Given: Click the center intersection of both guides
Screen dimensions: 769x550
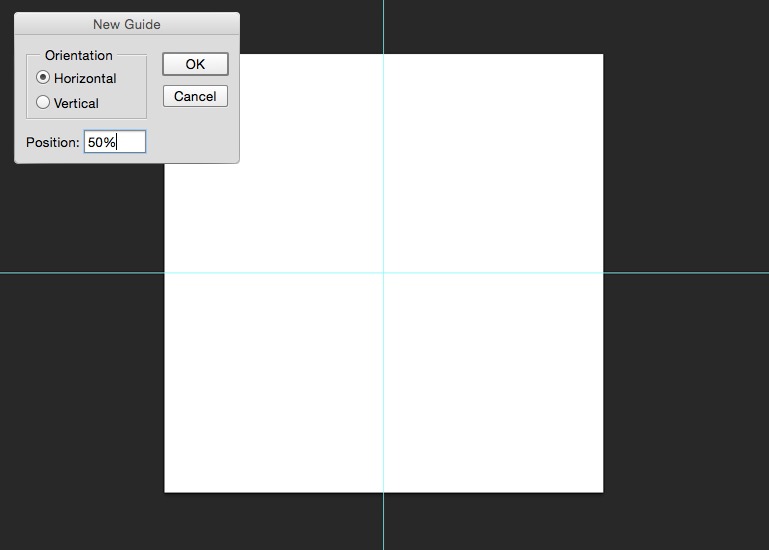Looking at the screenshot, I should [383, 272].
